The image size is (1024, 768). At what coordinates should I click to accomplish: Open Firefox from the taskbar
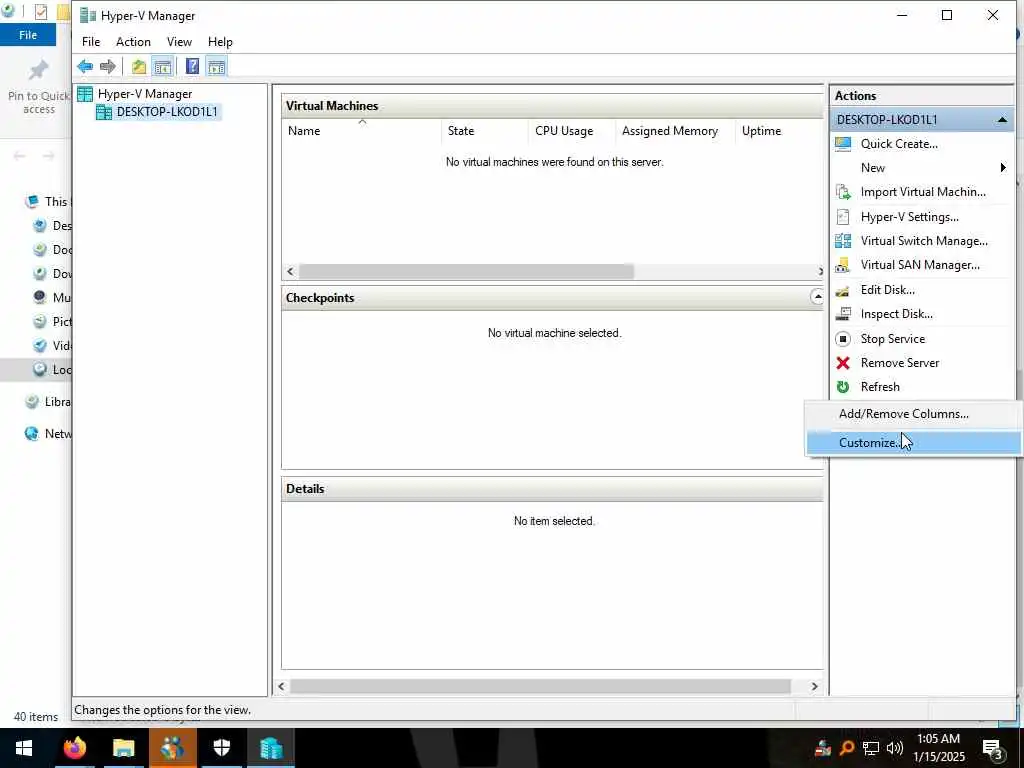click(74, 748)
